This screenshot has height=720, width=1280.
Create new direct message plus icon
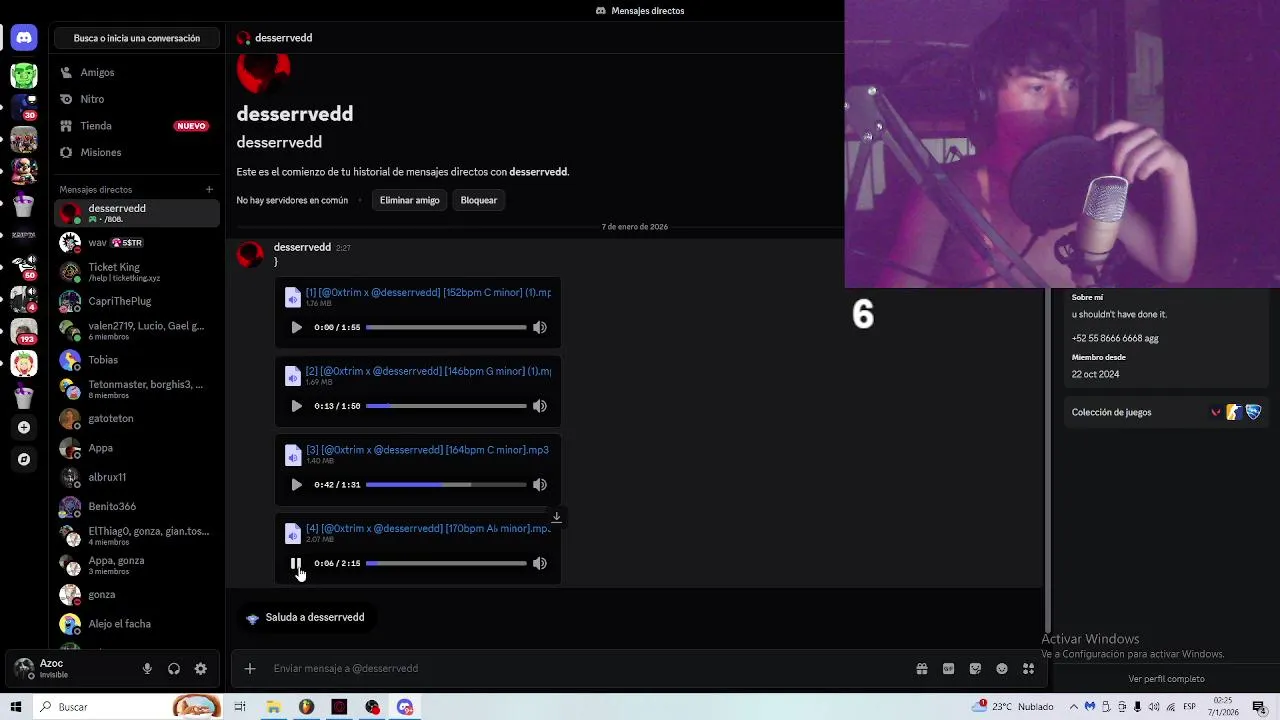pos(209,189)
